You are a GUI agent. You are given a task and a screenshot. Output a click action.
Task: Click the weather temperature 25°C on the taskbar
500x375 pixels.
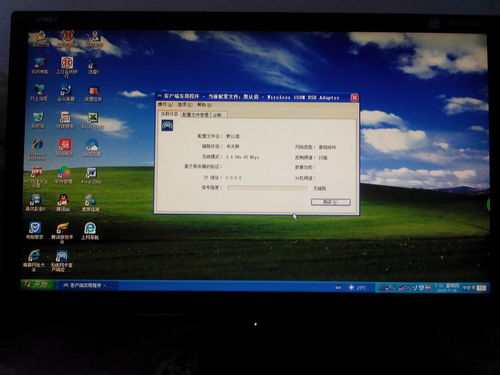(357, 287)
